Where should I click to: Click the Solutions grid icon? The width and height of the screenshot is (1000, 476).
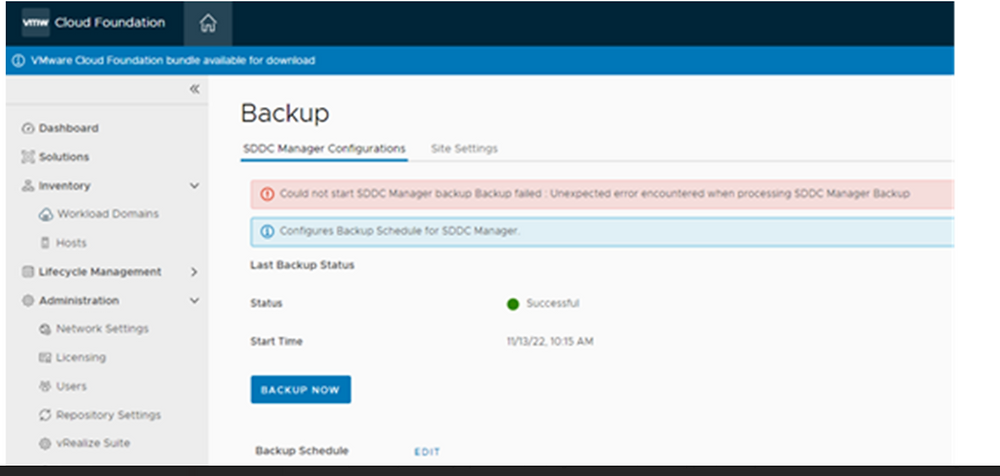tap(27, 157)
